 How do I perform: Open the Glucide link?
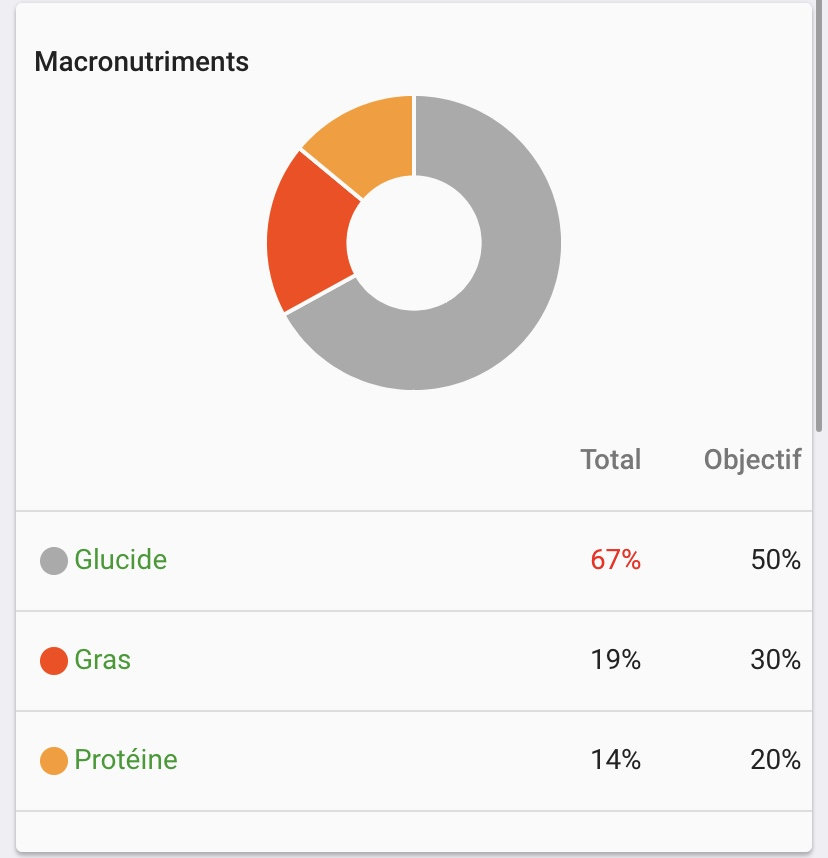[120, 559]
